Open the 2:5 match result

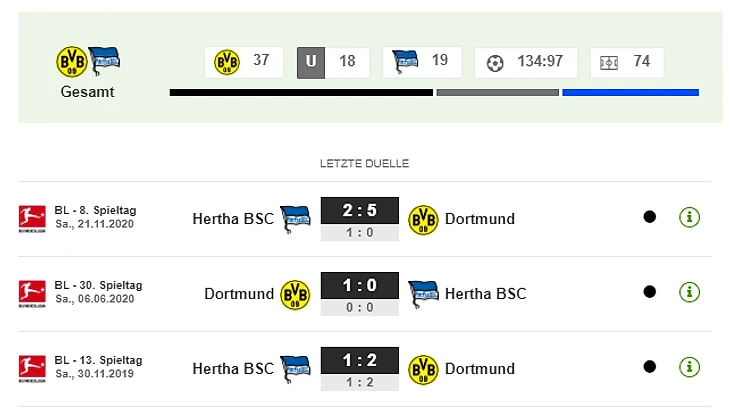[359, 210]
